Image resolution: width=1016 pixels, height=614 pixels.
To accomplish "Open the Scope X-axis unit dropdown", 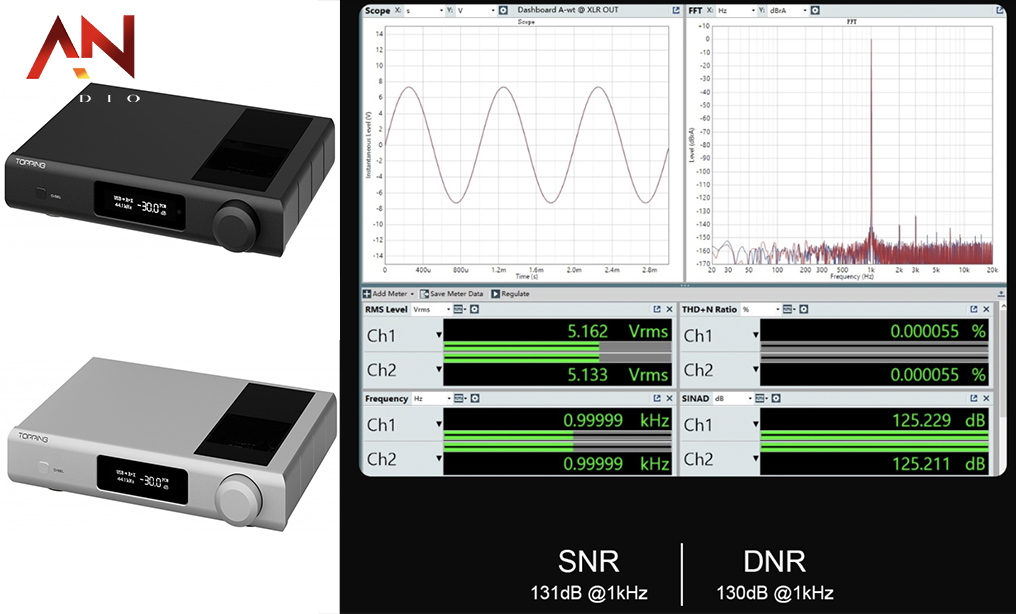I will tap(423, 10).
